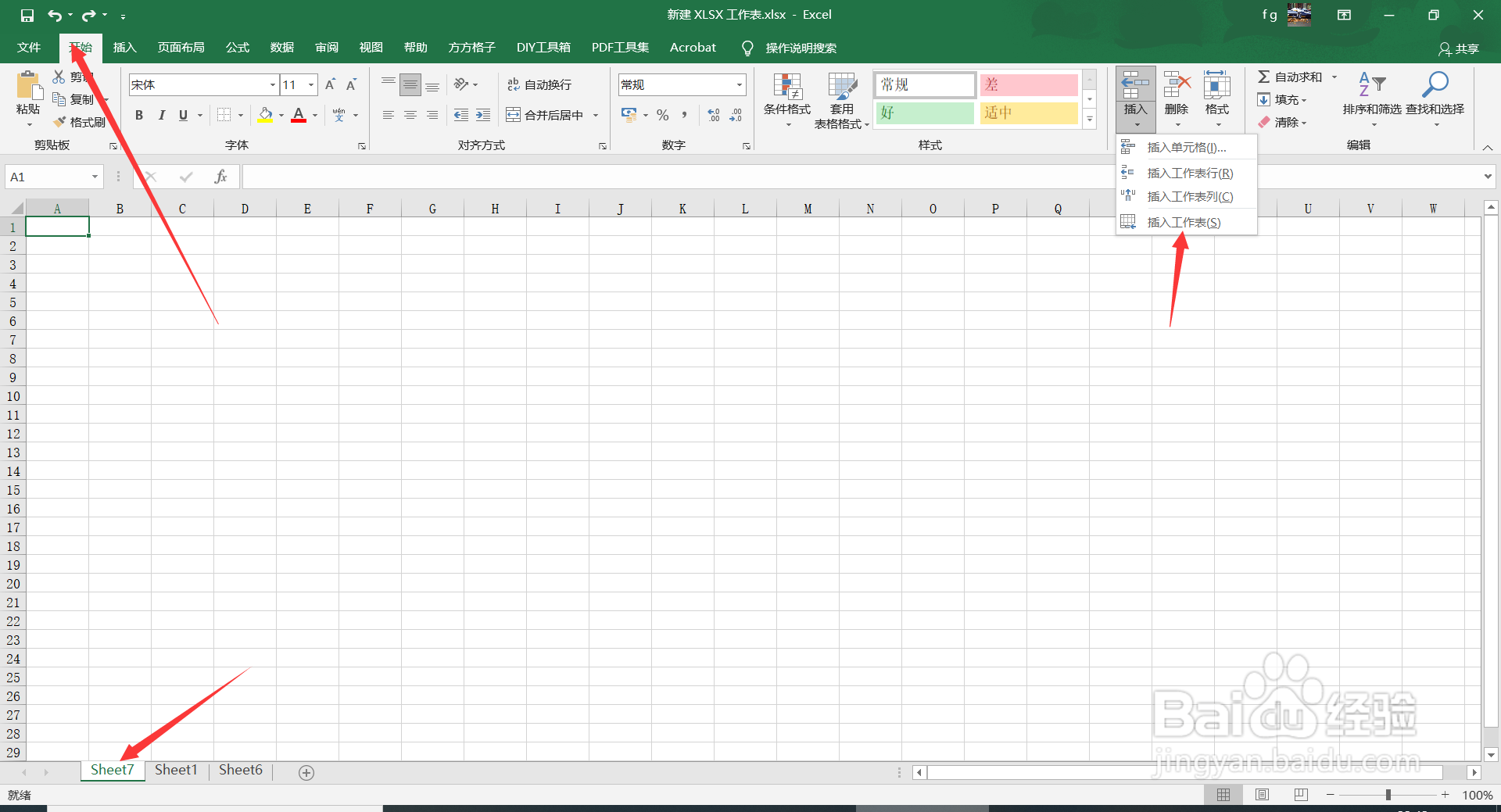1501x812 pixels.
Task: Click the borders icon
Action: click(x=224, y=115)
